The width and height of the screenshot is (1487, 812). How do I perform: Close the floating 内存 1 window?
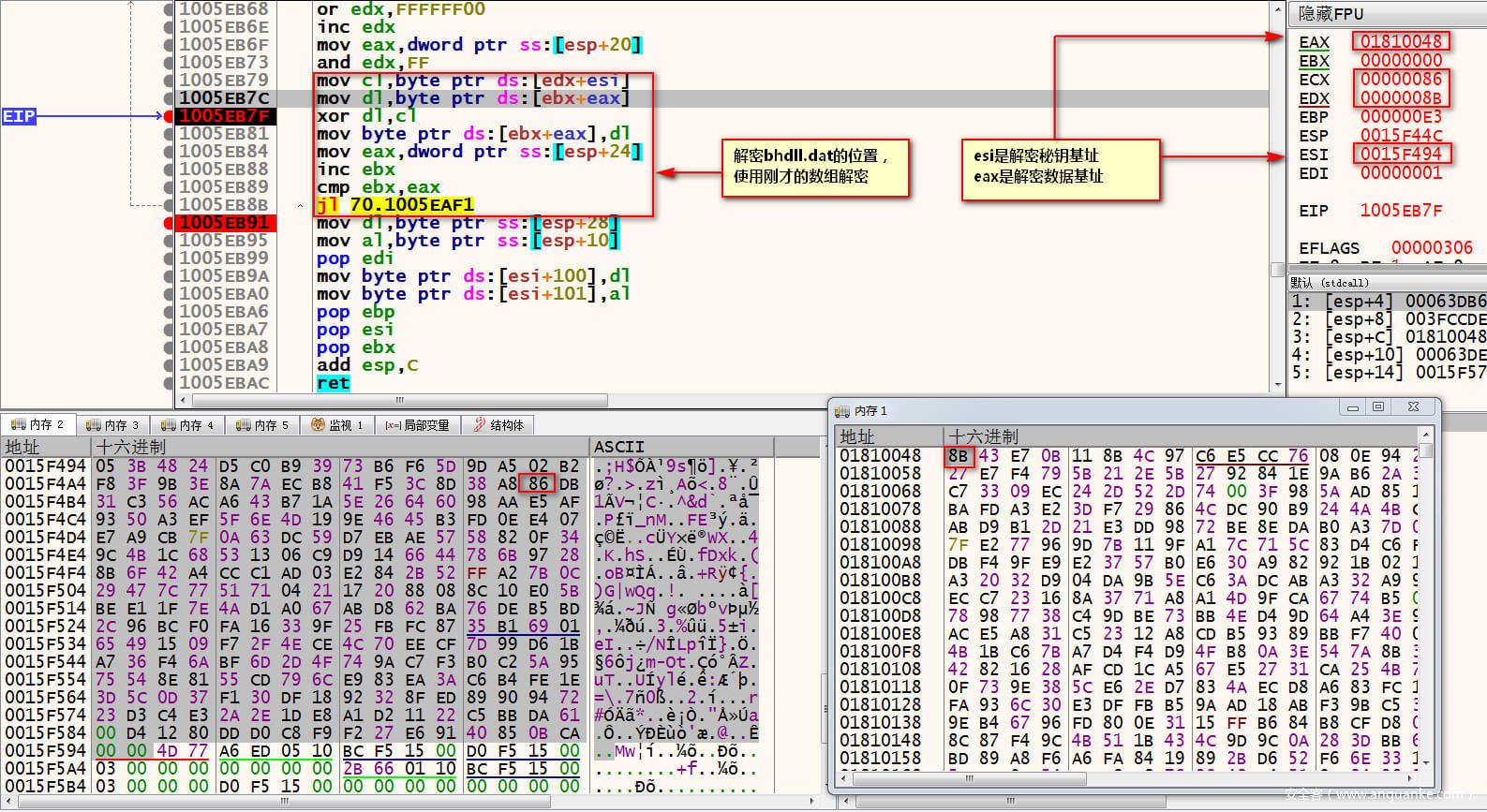coord(1414,407)
